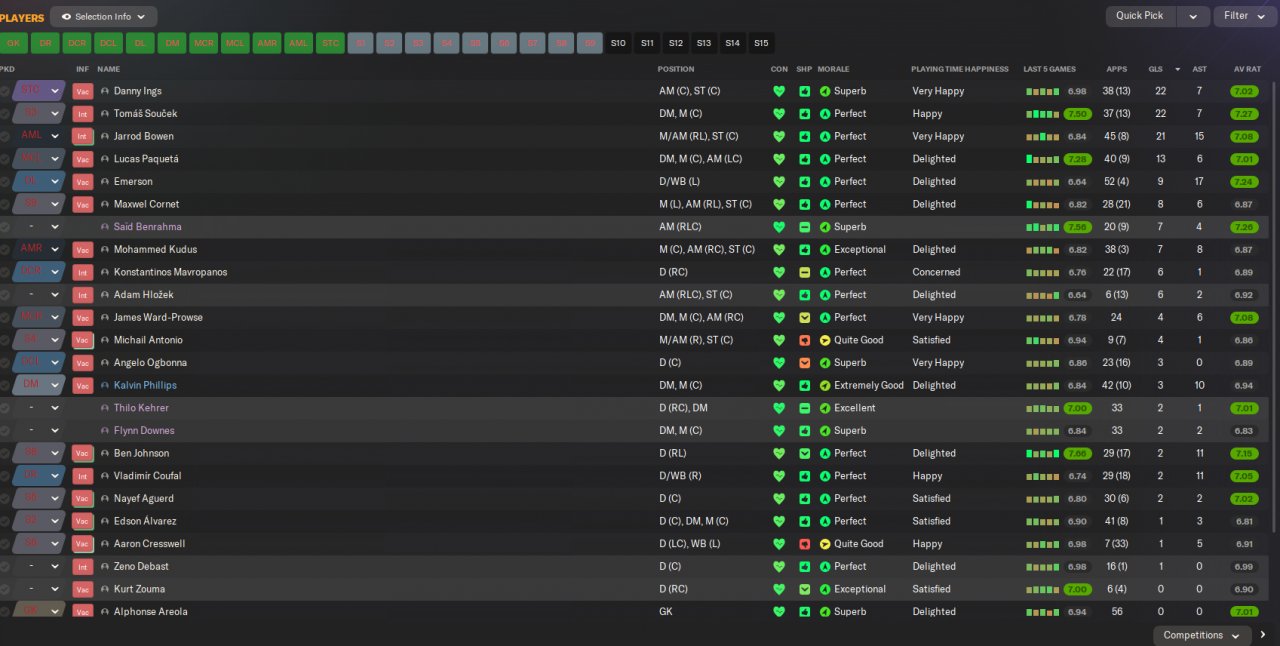
Task: Open the dropdown arrow next to Quick Pick
Action: pos(1192,16)
